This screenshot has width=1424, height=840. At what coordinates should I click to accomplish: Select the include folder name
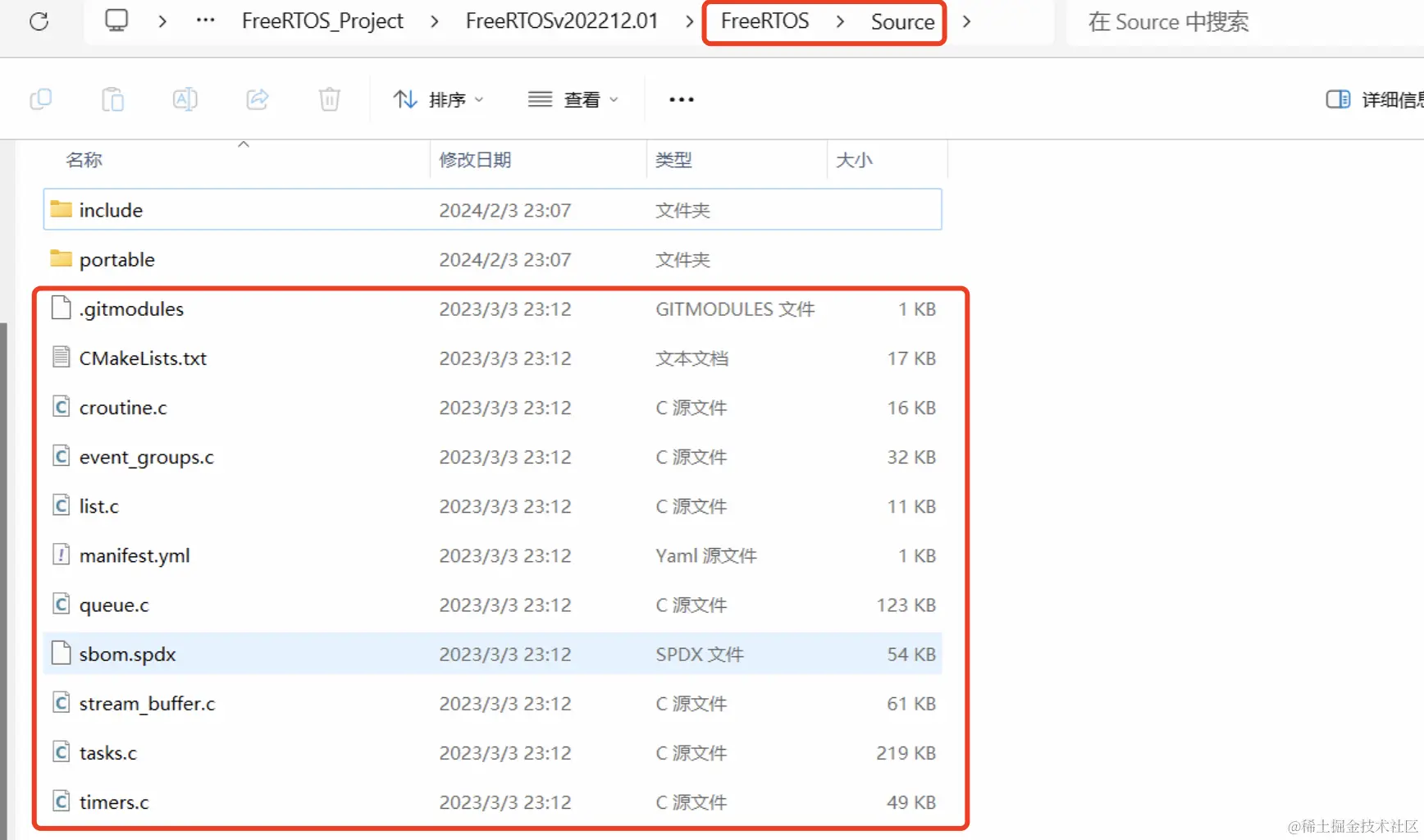[x=111, y=210]
